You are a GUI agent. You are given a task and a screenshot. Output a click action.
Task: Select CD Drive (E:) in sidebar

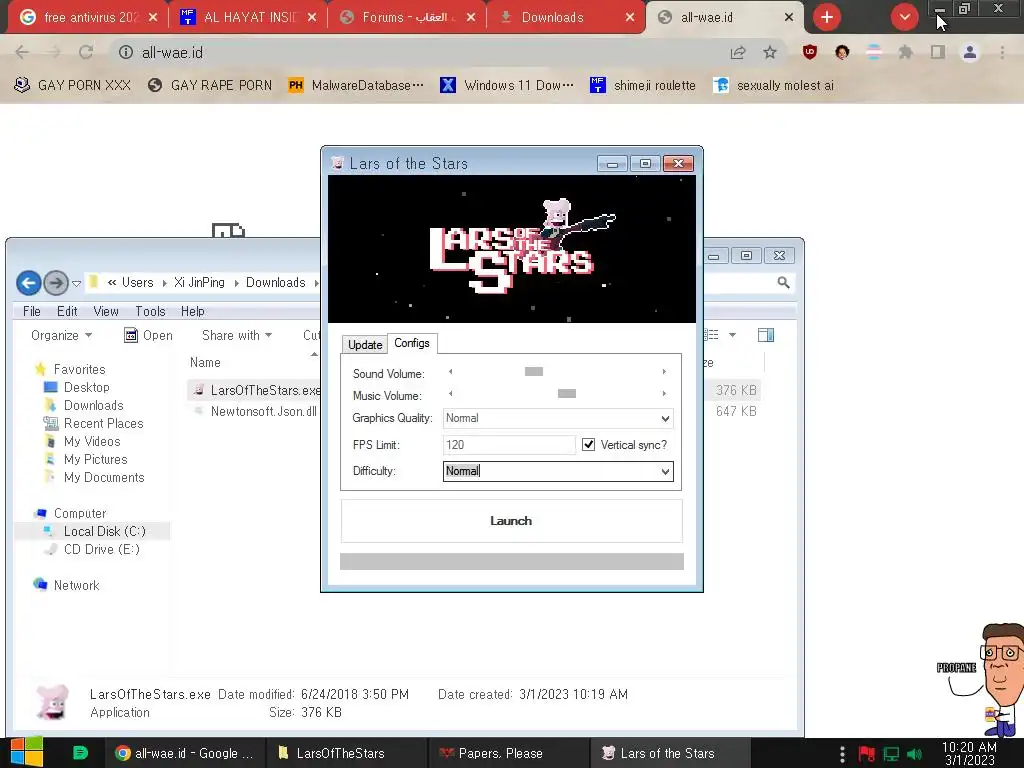tap(101, 549)
